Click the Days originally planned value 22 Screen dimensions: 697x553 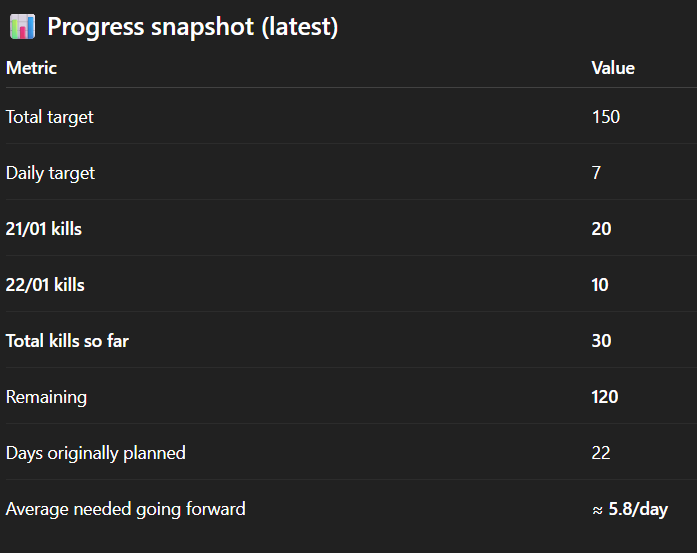tap(601, 453)
